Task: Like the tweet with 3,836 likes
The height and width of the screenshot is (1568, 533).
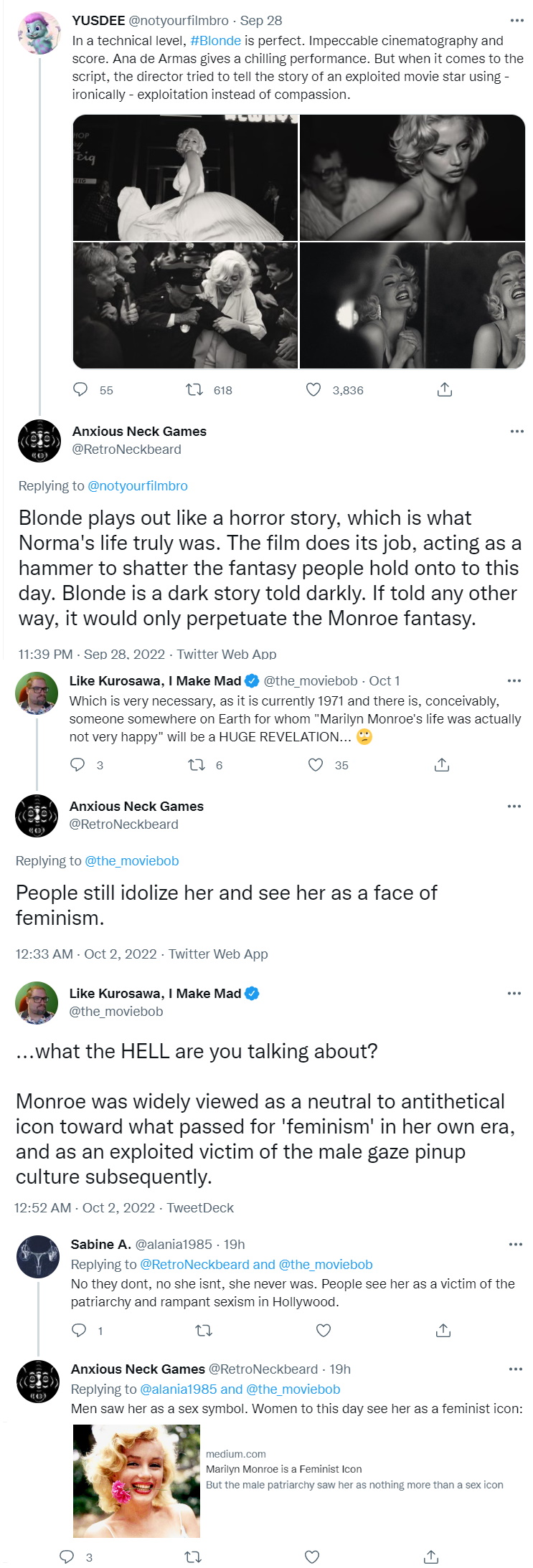Action: pyautogui.click(x=313, y=389)
